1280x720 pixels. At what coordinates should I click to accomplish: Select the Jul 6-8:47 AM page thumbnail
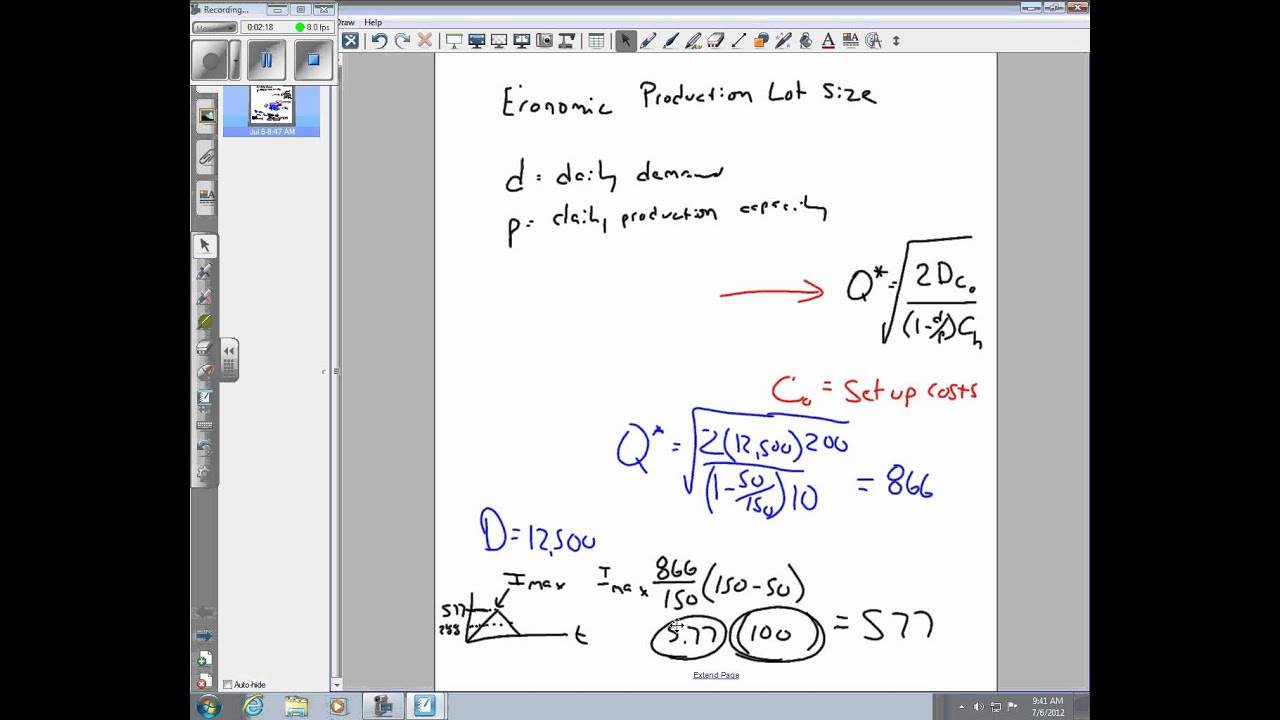click(x=271, y=110)
